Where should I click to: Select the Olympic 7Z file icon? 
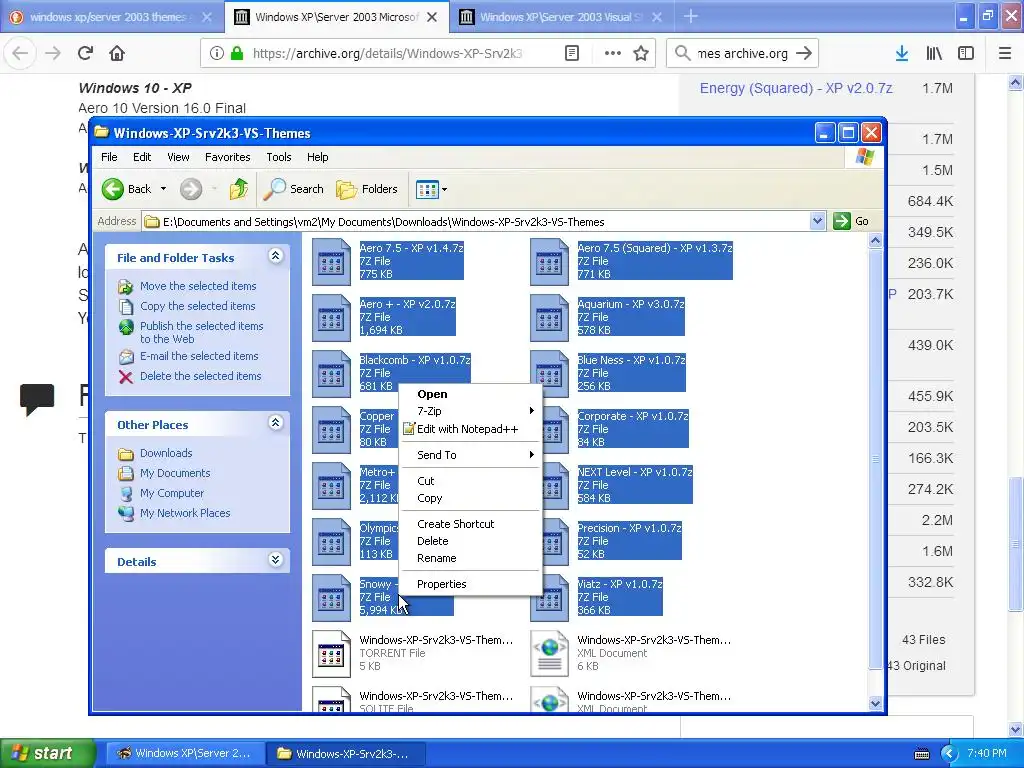coord(331,542)
